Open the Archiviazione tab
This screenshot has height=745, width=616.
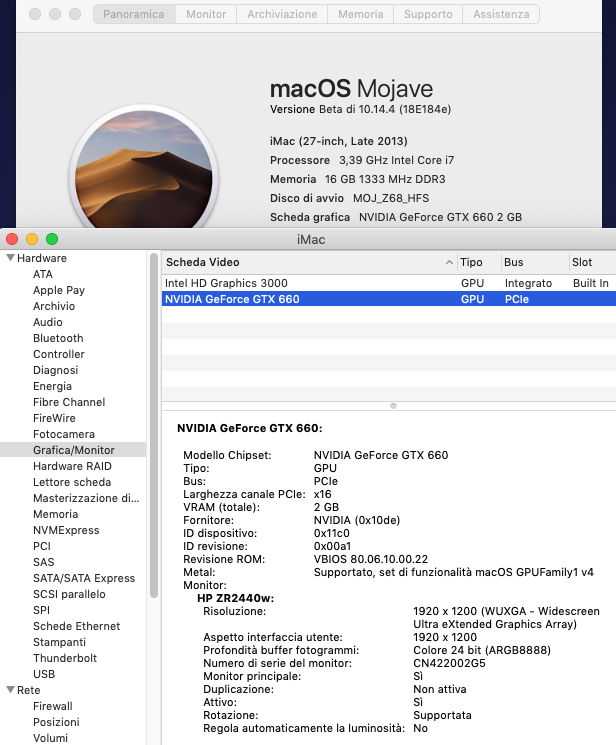282,14
